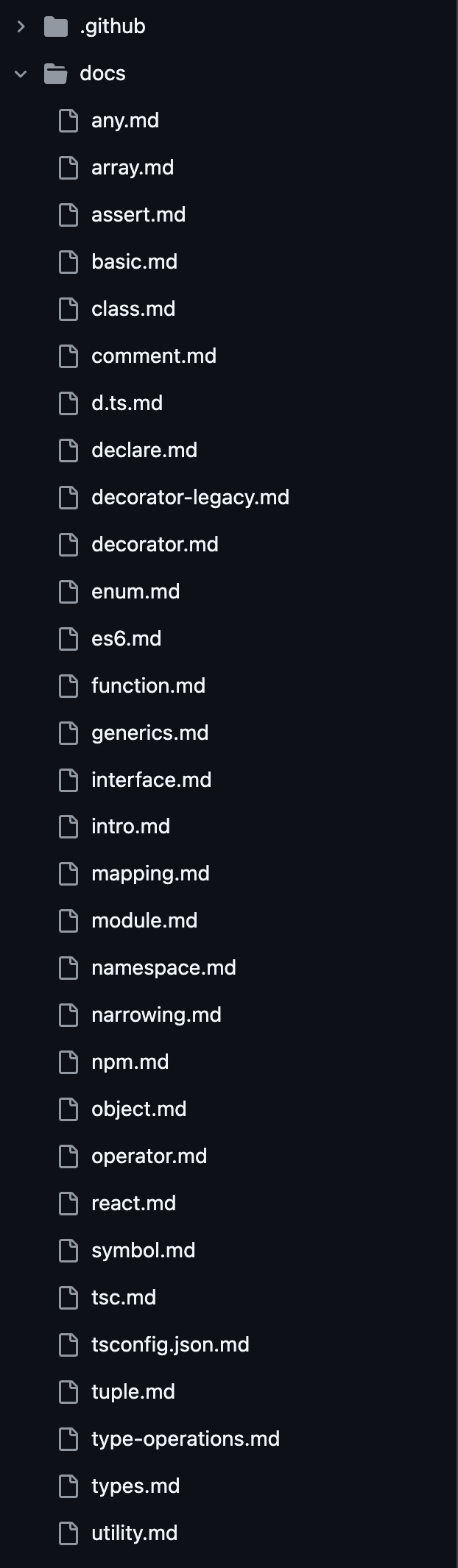Click the file icon next to array.md
Viewport: 458px width, 1568px height.
68,167
